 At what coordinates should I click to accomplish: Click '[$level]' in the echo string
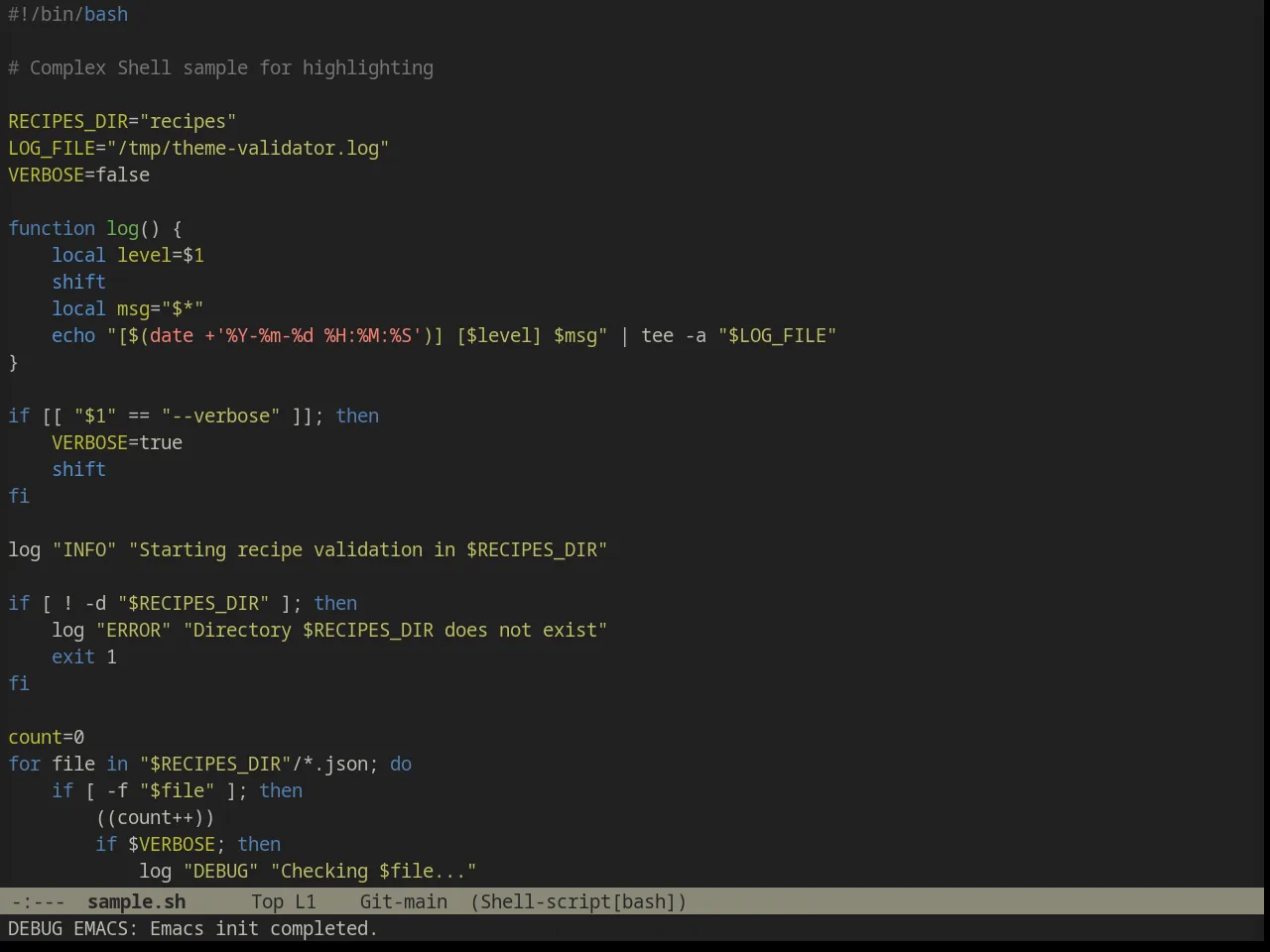[x=499, y=335]
